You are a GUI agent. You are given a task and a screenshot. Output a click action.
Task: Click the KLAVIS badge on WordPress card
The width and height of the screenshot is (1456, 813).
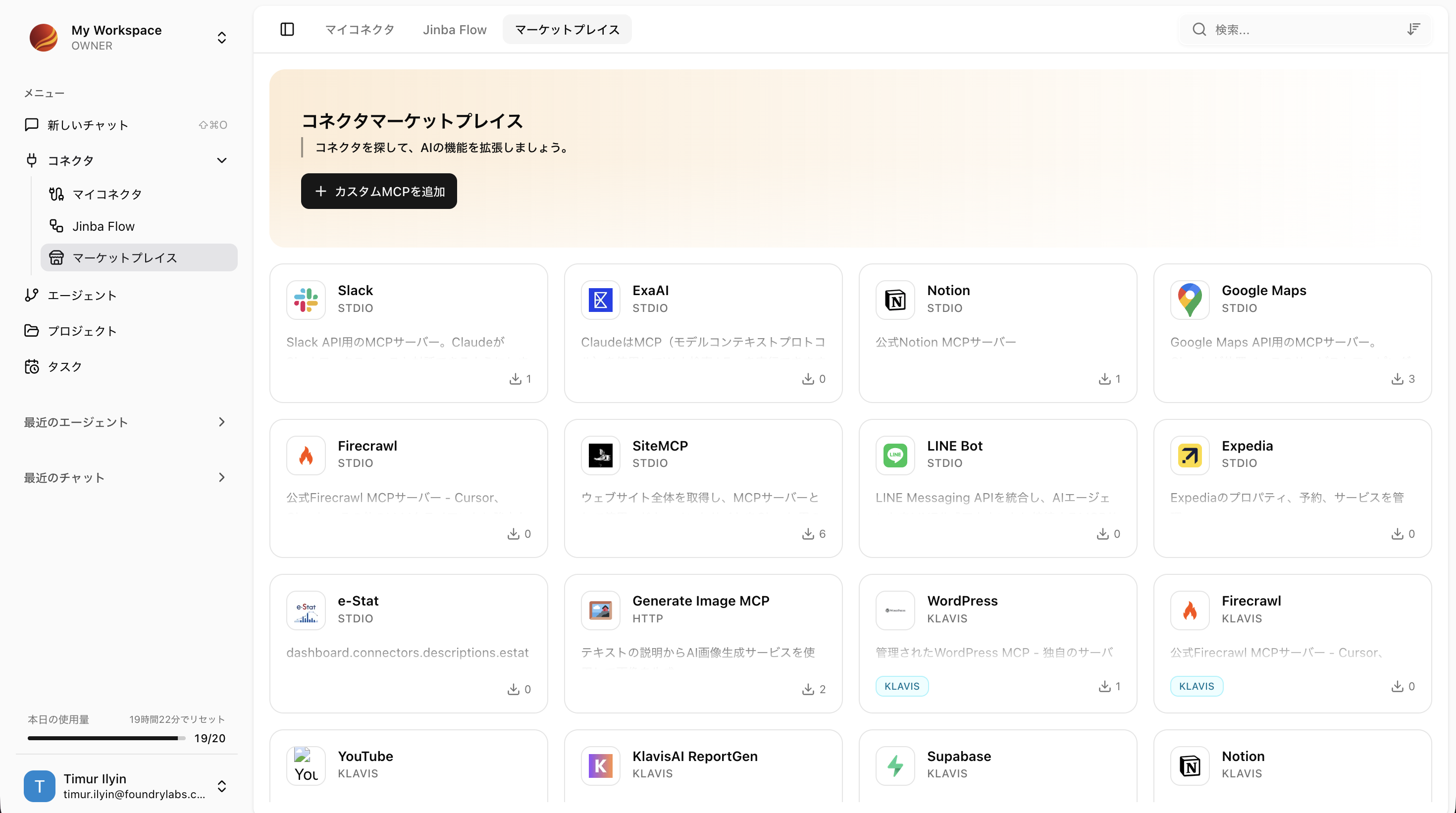point(902,686)
